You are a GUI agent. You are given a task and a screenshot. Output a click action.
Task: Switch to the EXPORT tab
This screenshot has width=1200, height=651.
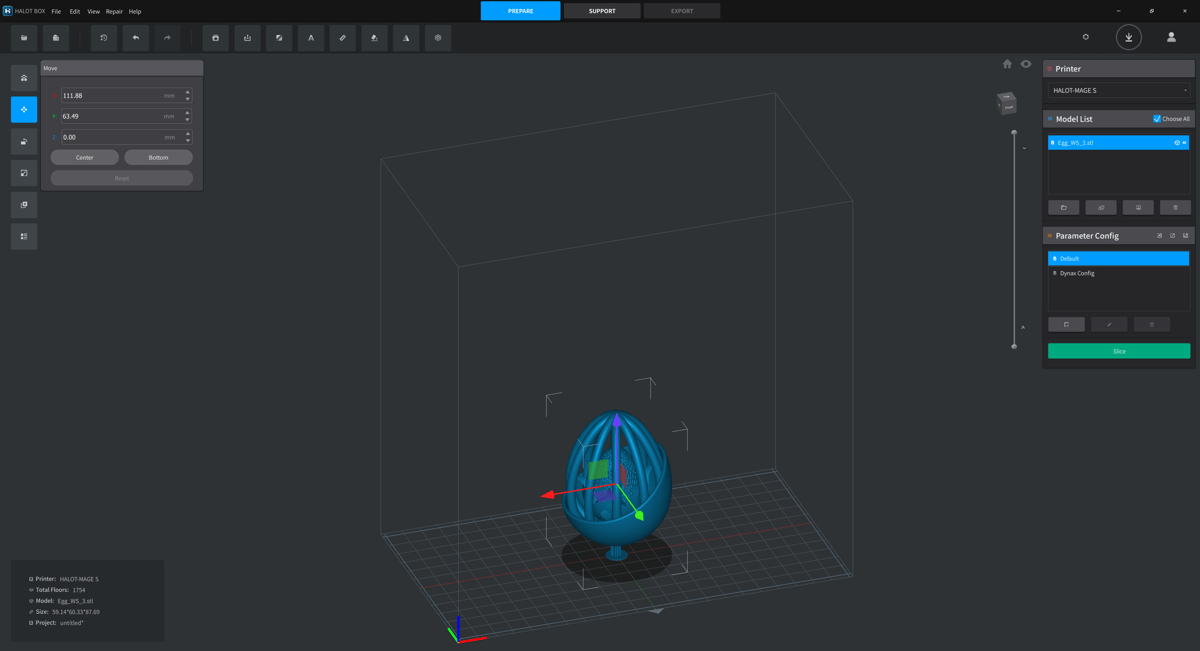(x=682, y=11)
